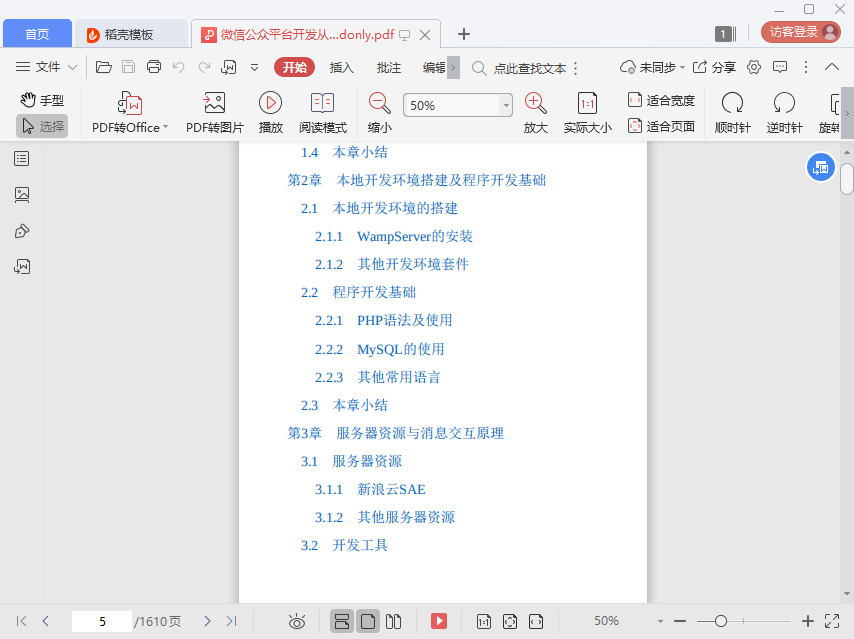Start presentation with red play button
Image resolution: width=854 pixels, height=639 pixels.
(x=439, y=621)
